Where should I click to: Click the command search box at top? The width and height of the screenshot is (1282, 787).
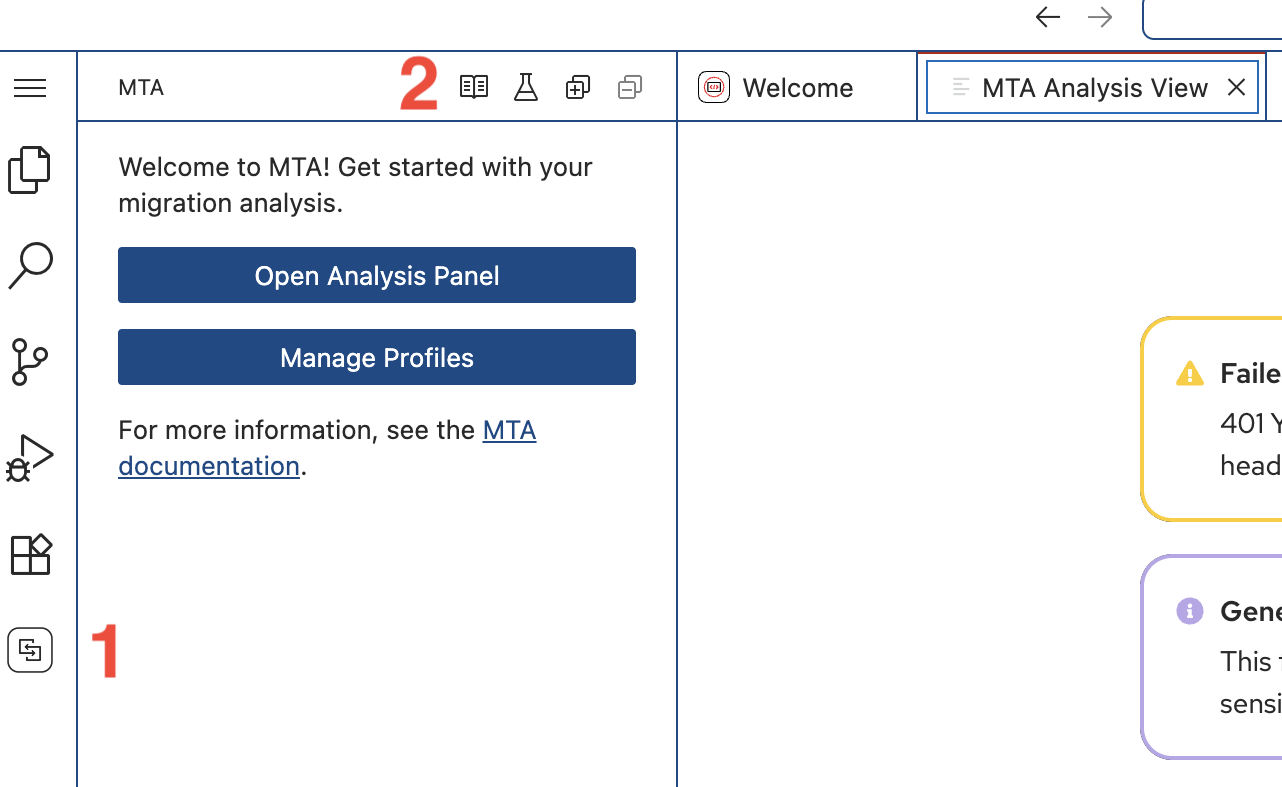(1212, 18)
